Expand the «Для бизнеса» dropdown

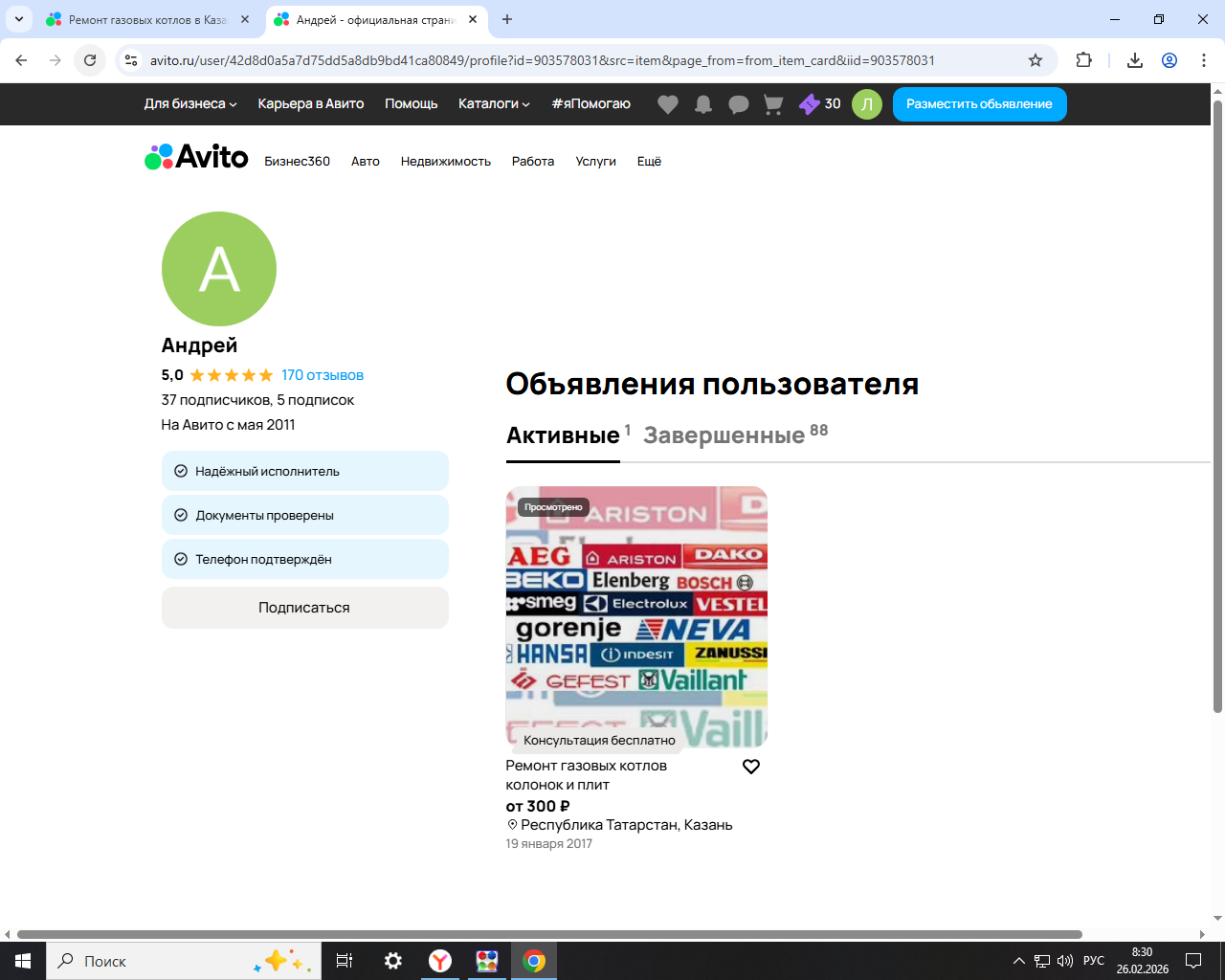(x=189, y=104)
